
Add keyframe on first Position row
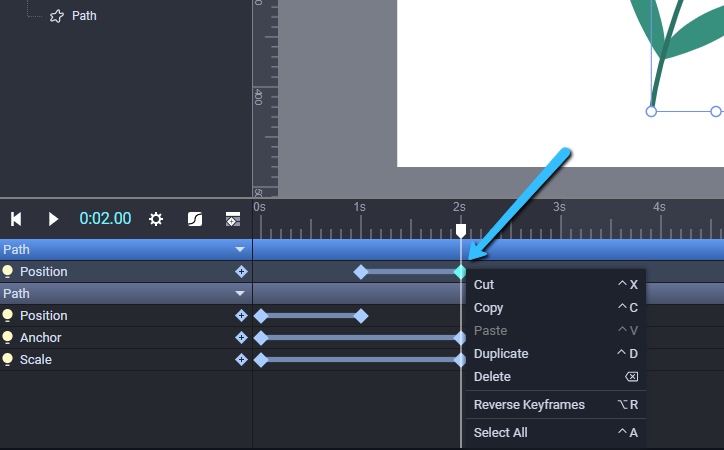coord(241,271)
